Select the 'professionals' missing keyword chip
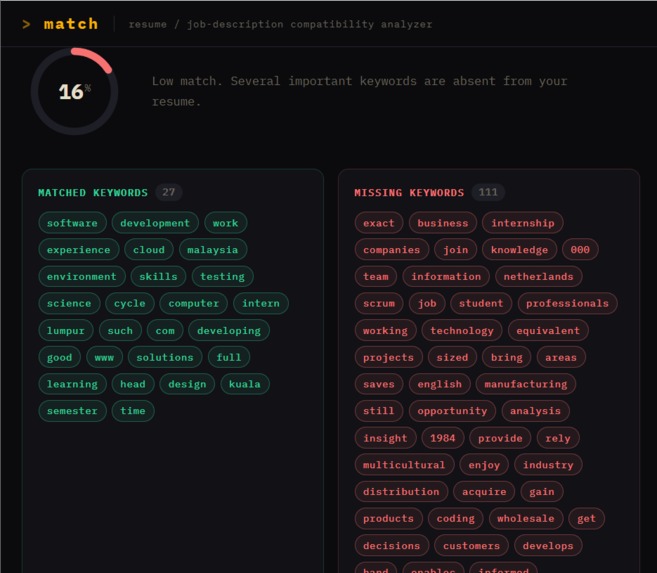Screen dimensions: 657x573 568,303
